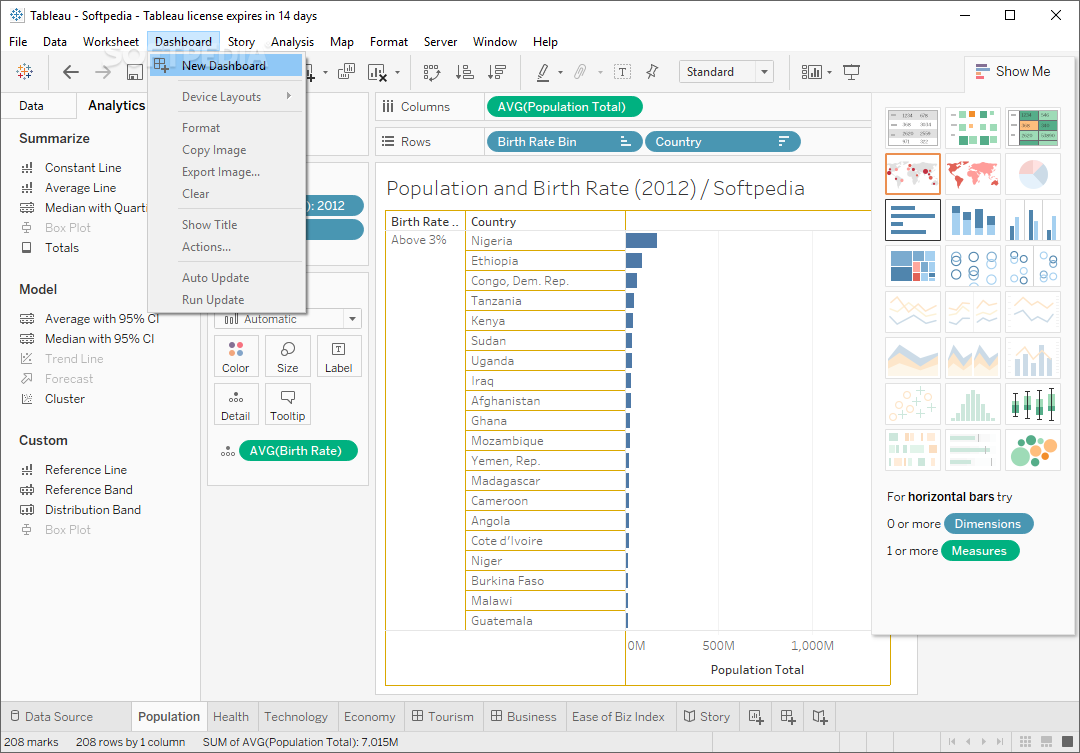Click the Country pill on Rows
Image resolution: width=1080 pixels, height=753 pixels.
(723, 141)
